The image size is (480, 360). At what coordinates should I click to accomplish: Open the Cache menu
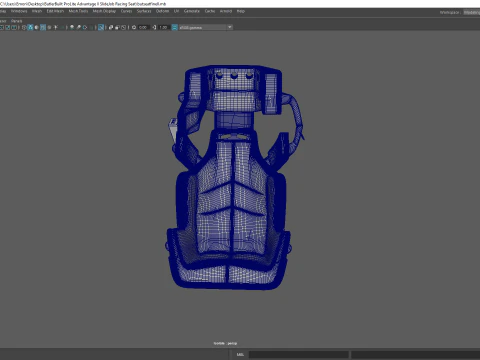(210, 11)
